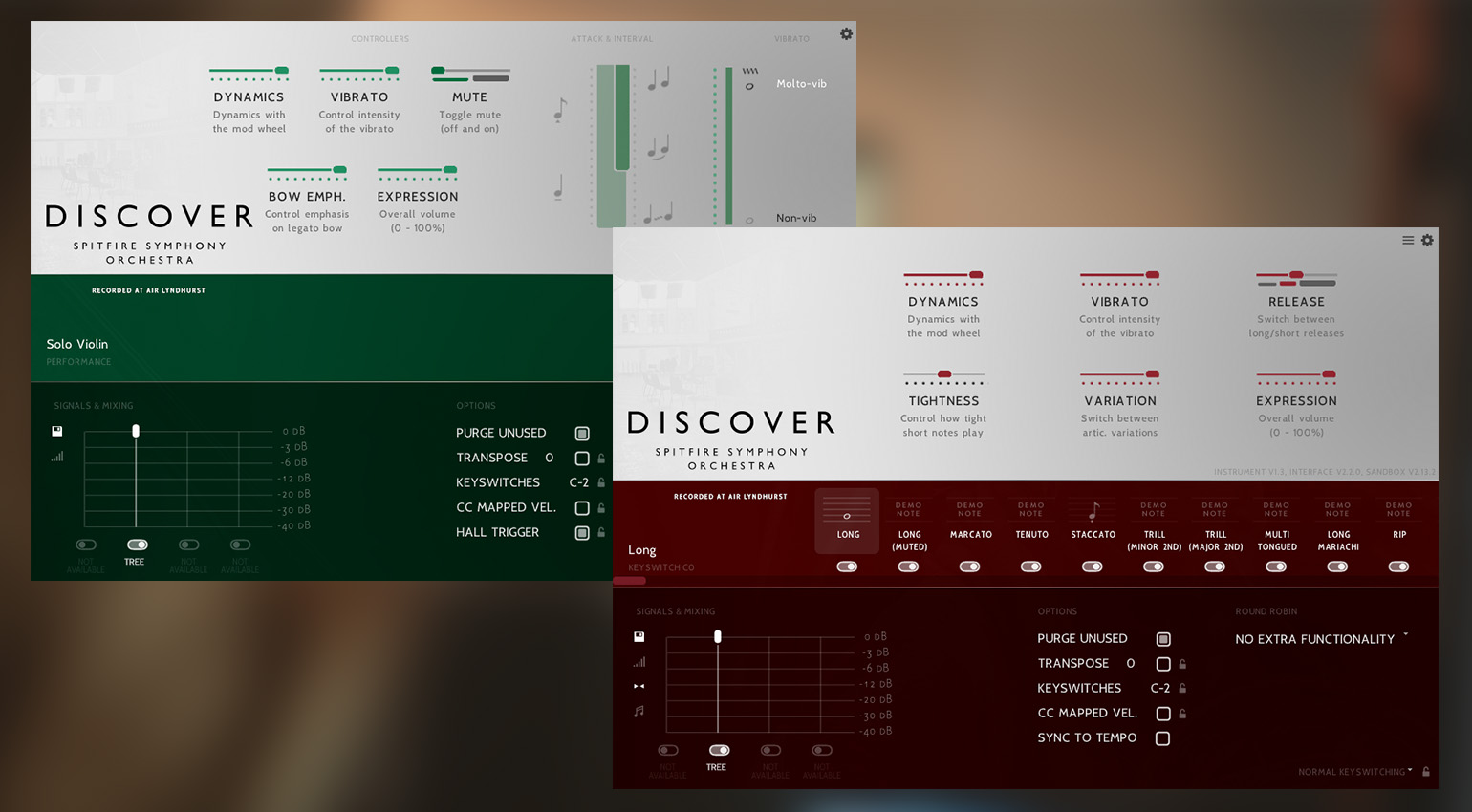
Task: Click the Rip articulation label
Action: click(1399, 535)
